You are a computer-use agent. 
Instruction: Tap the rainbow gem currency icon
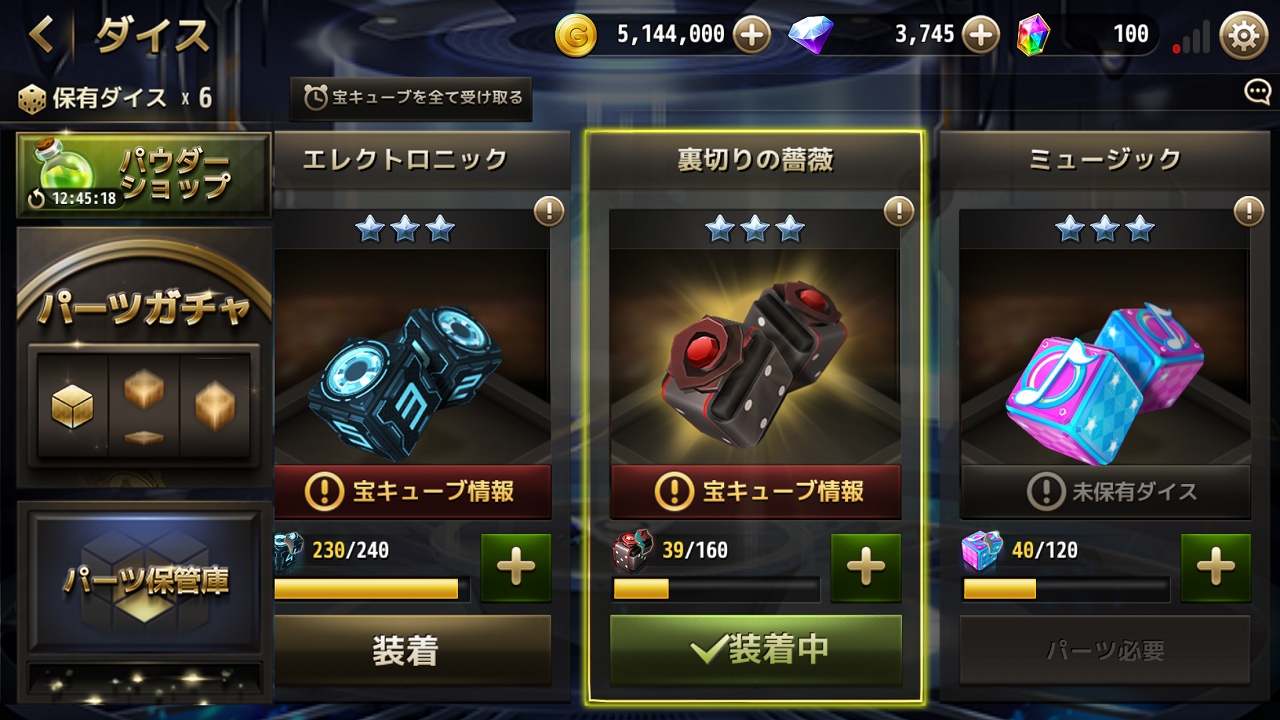point(1034,36)
